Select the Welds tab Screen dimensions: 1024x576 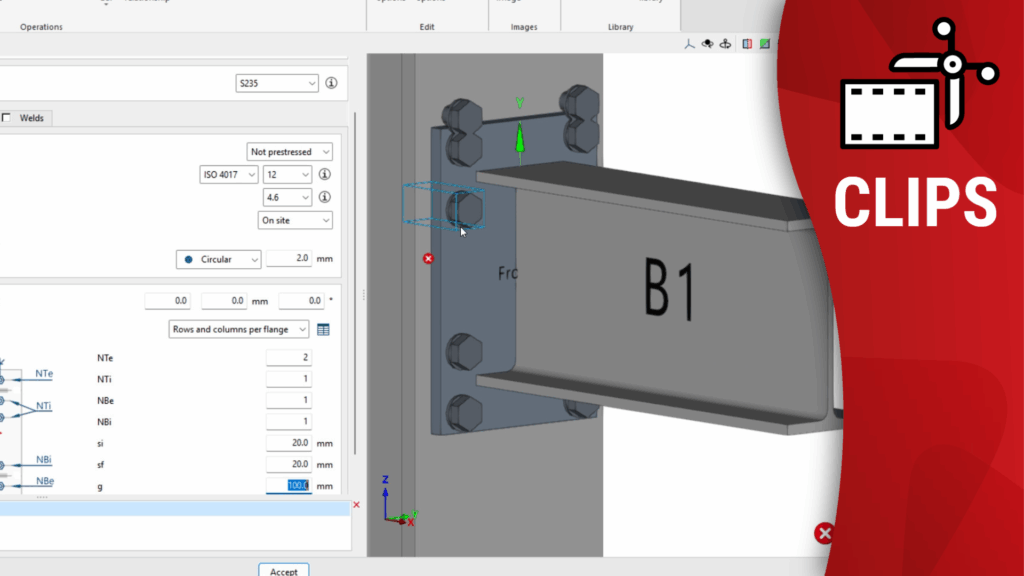(32, 118)
